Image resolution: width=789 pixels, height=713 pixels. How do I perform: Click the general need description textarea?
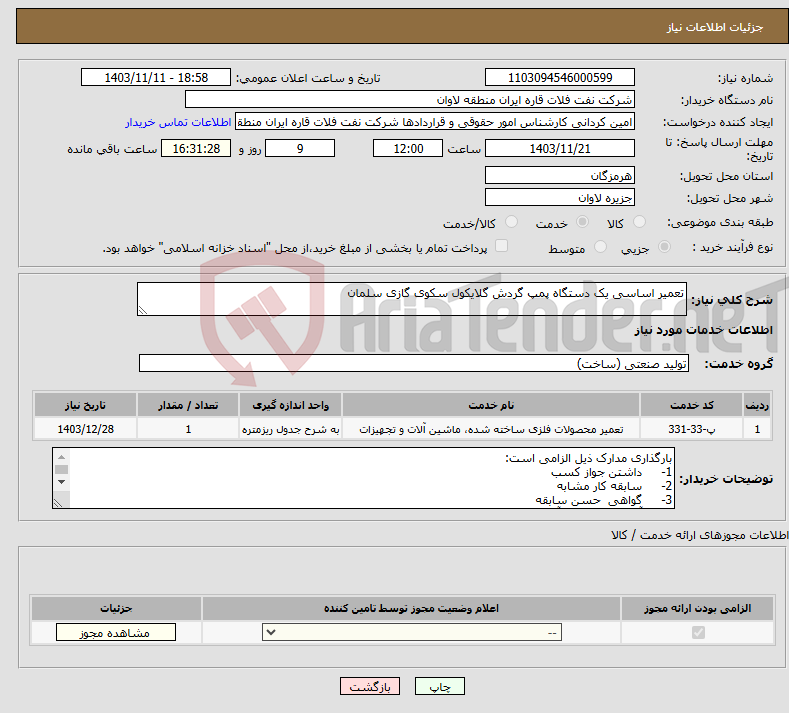click(412, 299)
